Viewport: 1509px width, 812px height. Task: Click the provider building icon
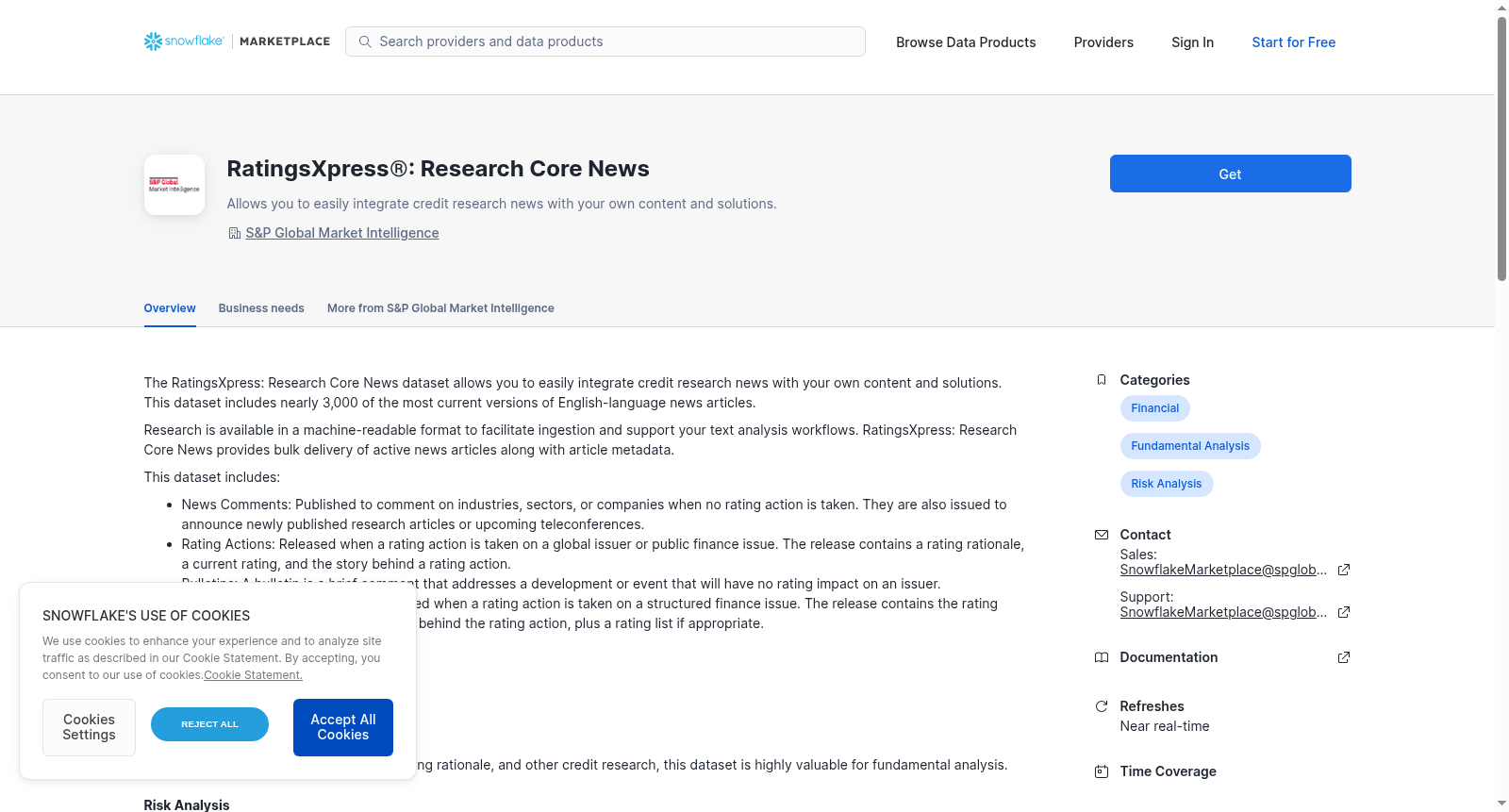[235, 233]
